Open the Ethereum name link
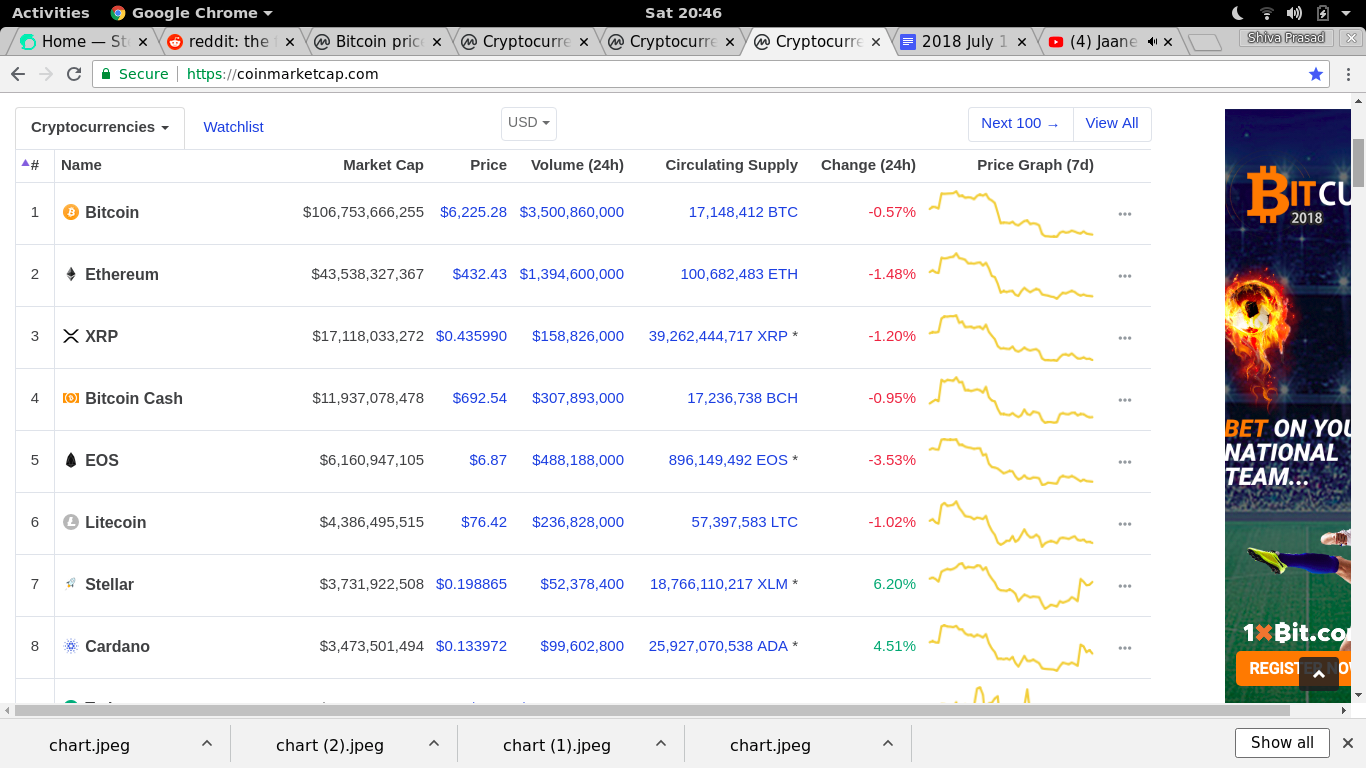Viewport: 1366px width, 768px height. (x=122, y=274)
